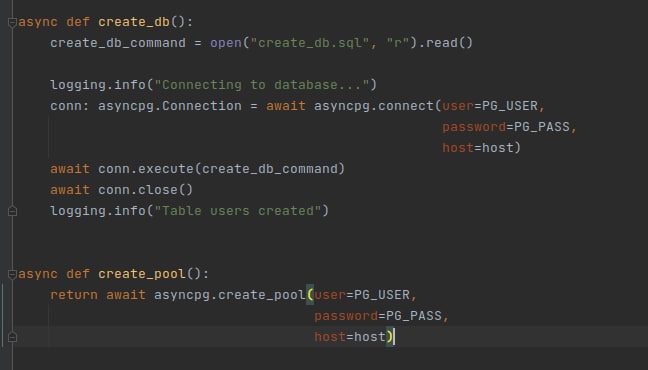
Task: Click the await keyword before conn.close
Action: [x=70, y=190]
